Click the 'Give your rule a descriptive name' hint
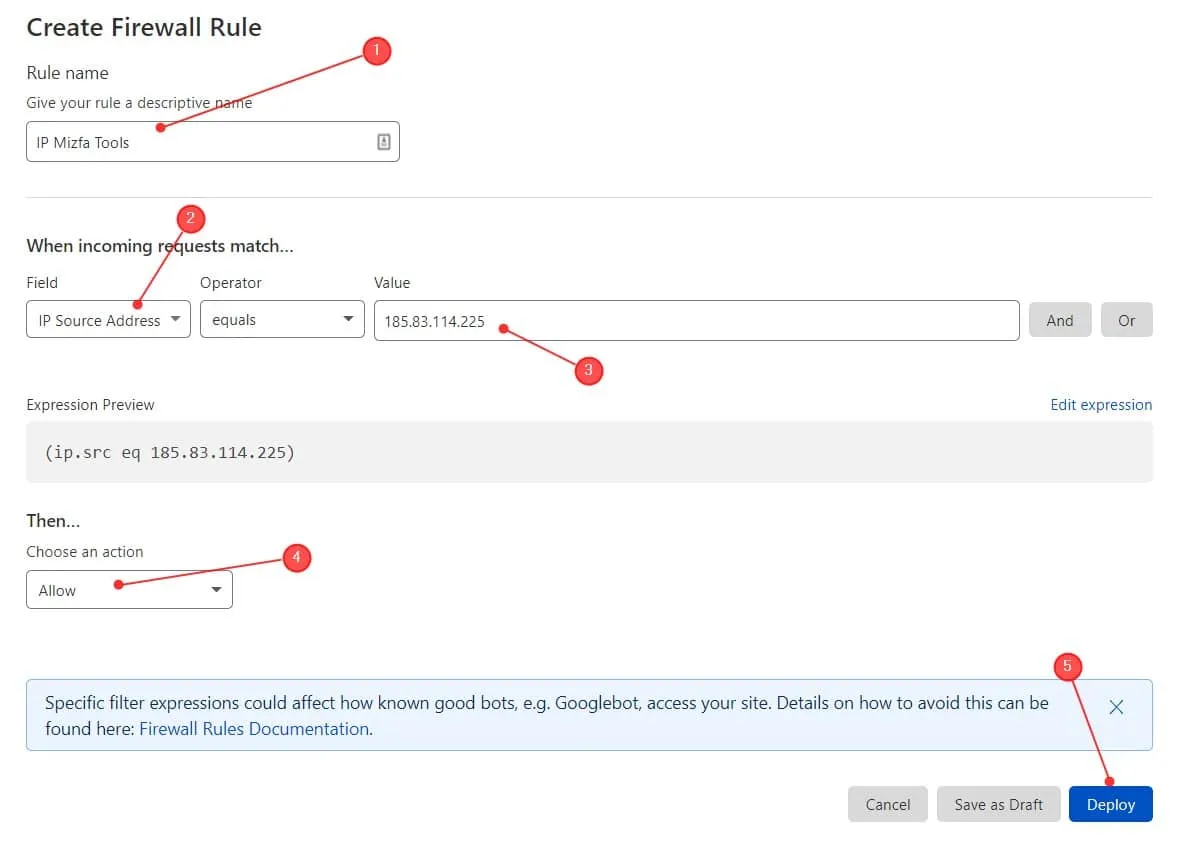Screen dimensions: 1187x845 139,102
